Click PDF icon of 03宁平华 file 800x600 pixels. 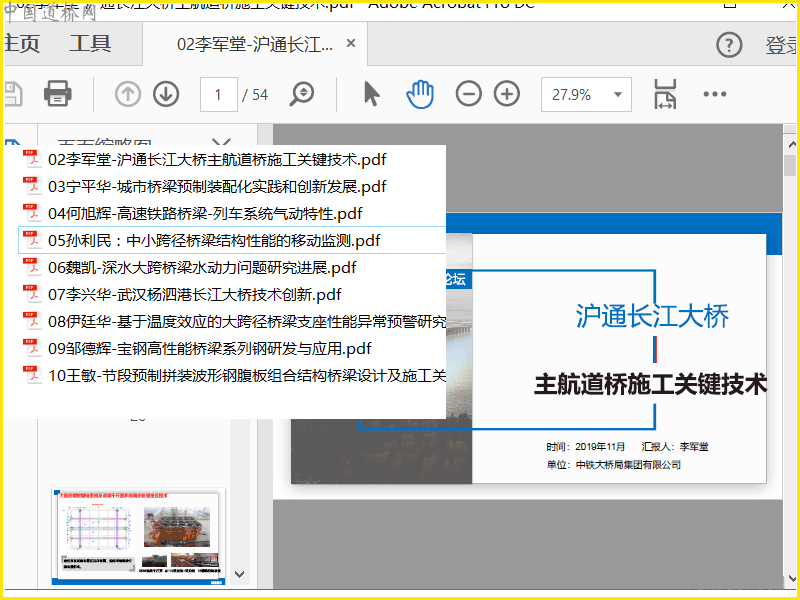(32, 186)
